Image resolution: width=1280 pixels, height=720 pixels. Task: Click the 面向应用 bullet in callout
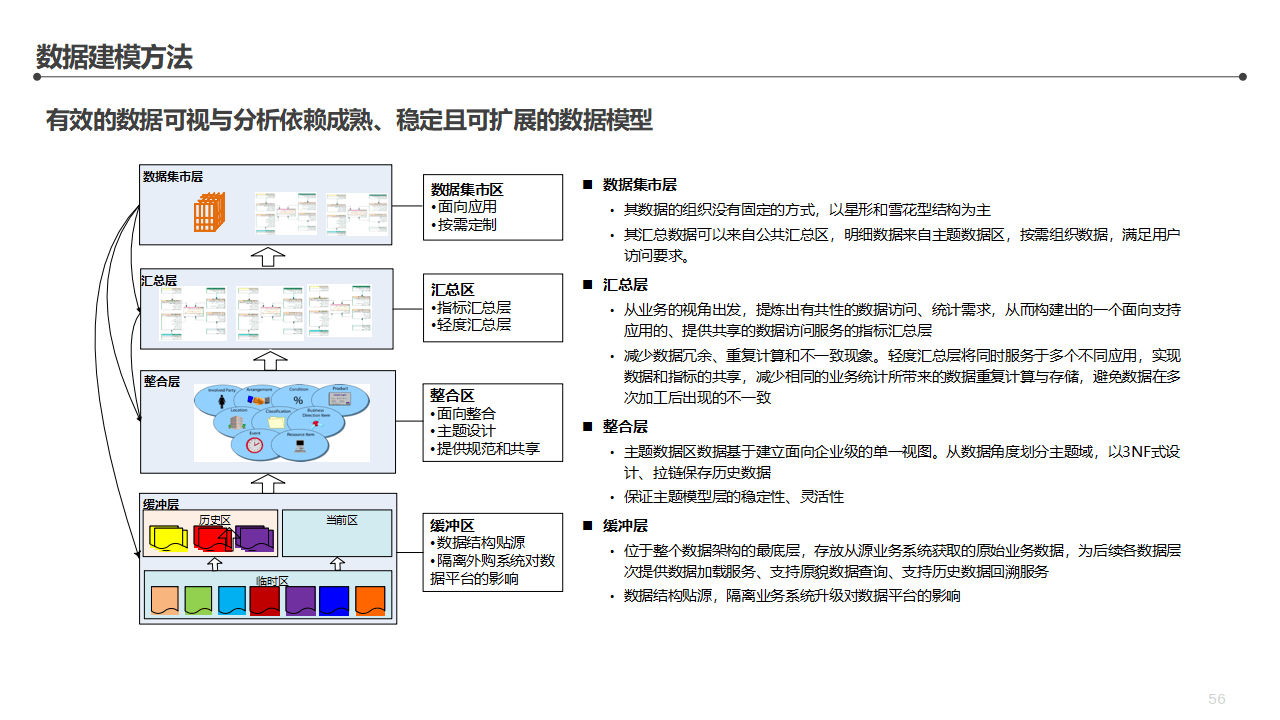tap(463, 207)
